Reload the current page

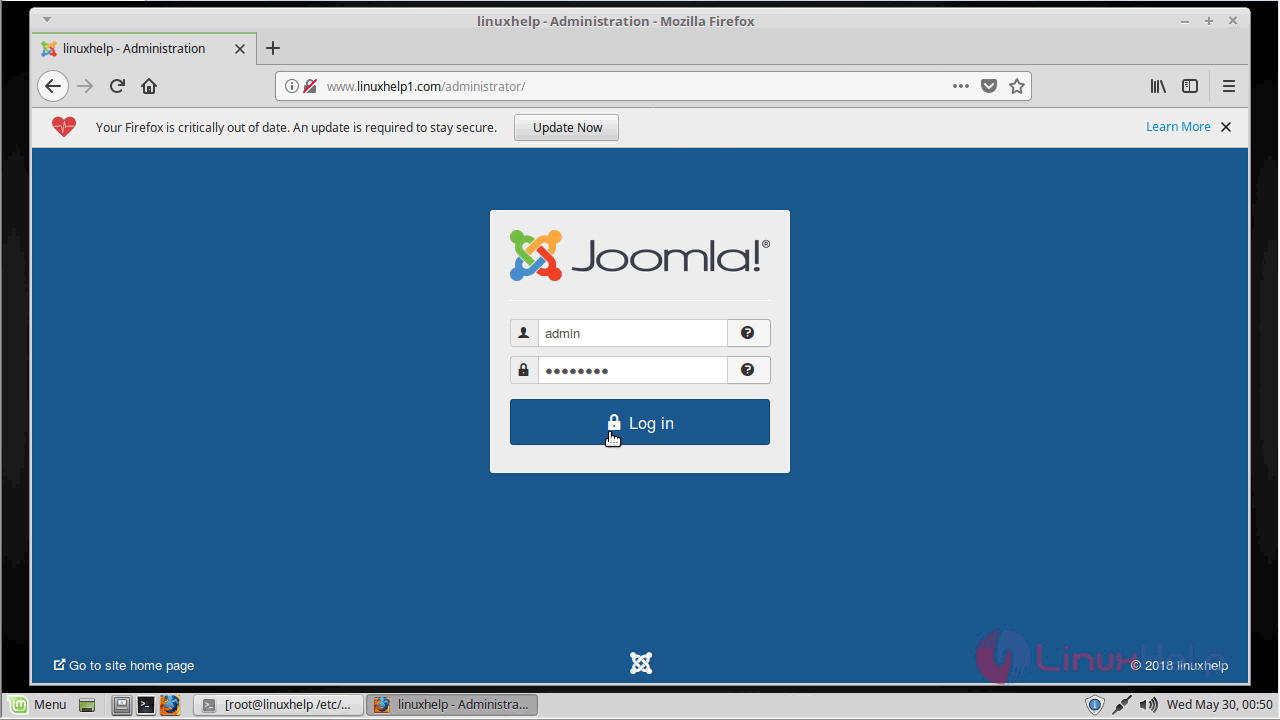click(x=117, y=86)
